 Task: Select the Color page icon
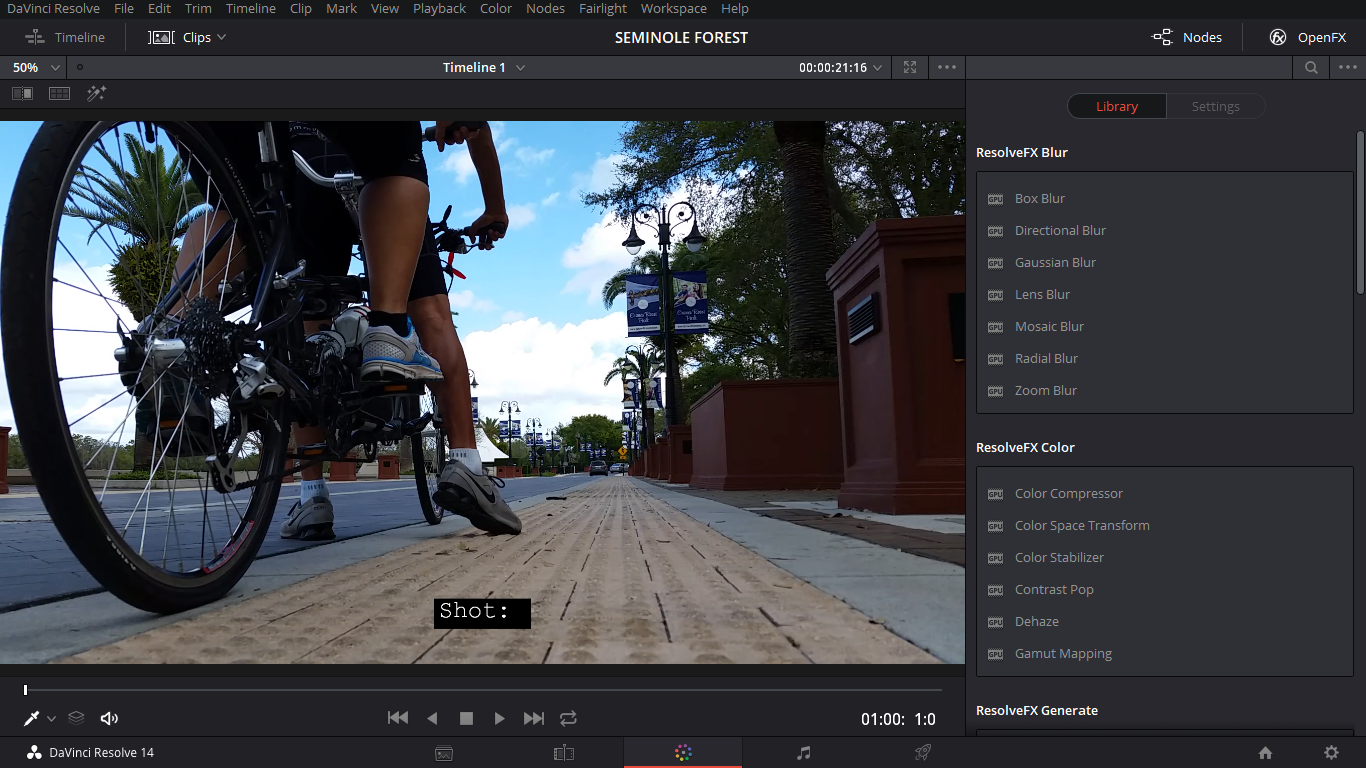click(x=683, y=753)
